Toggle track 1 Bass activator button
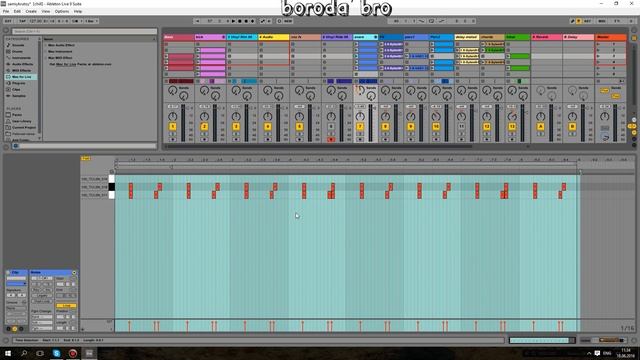This screenshot has width=640, height=360. coord(173,127)
